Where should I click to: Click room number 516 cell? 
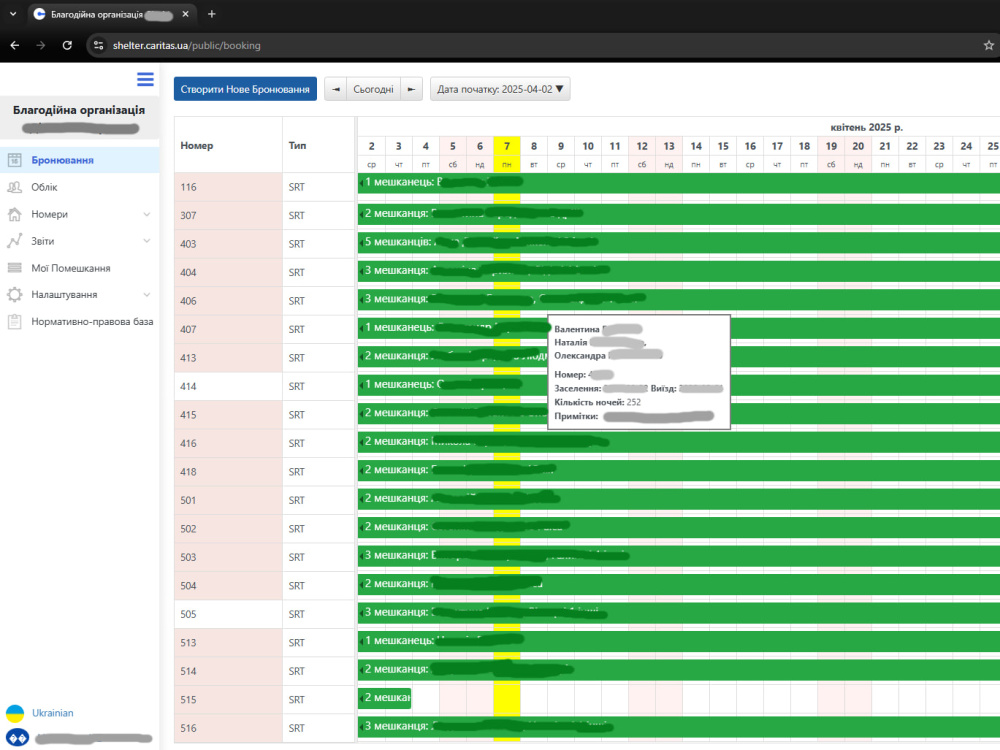[x=228, y=728]
